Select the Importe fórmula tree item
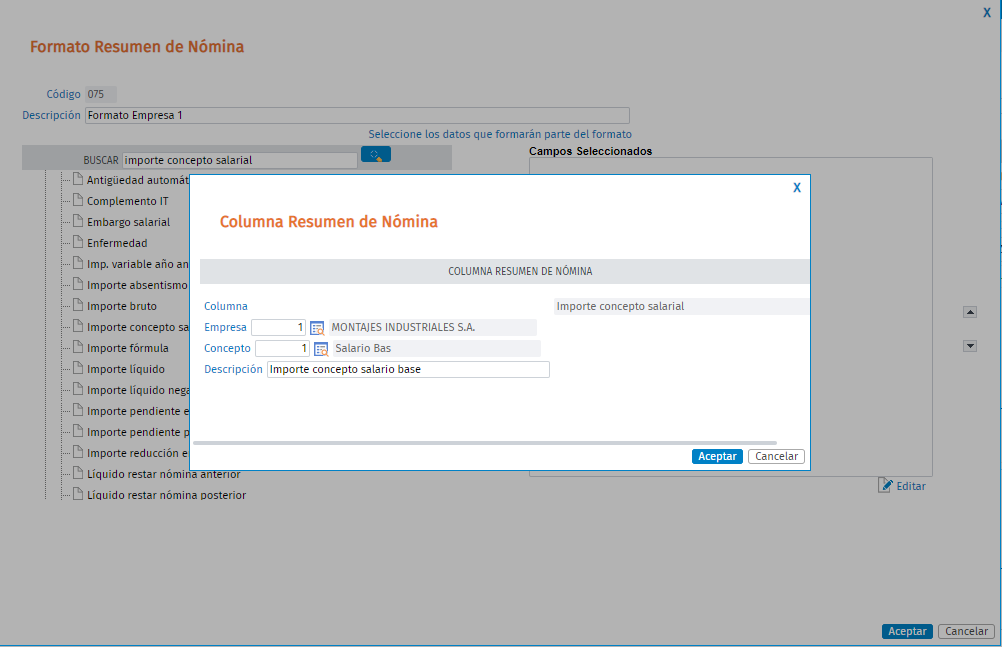 pos(127,348)
